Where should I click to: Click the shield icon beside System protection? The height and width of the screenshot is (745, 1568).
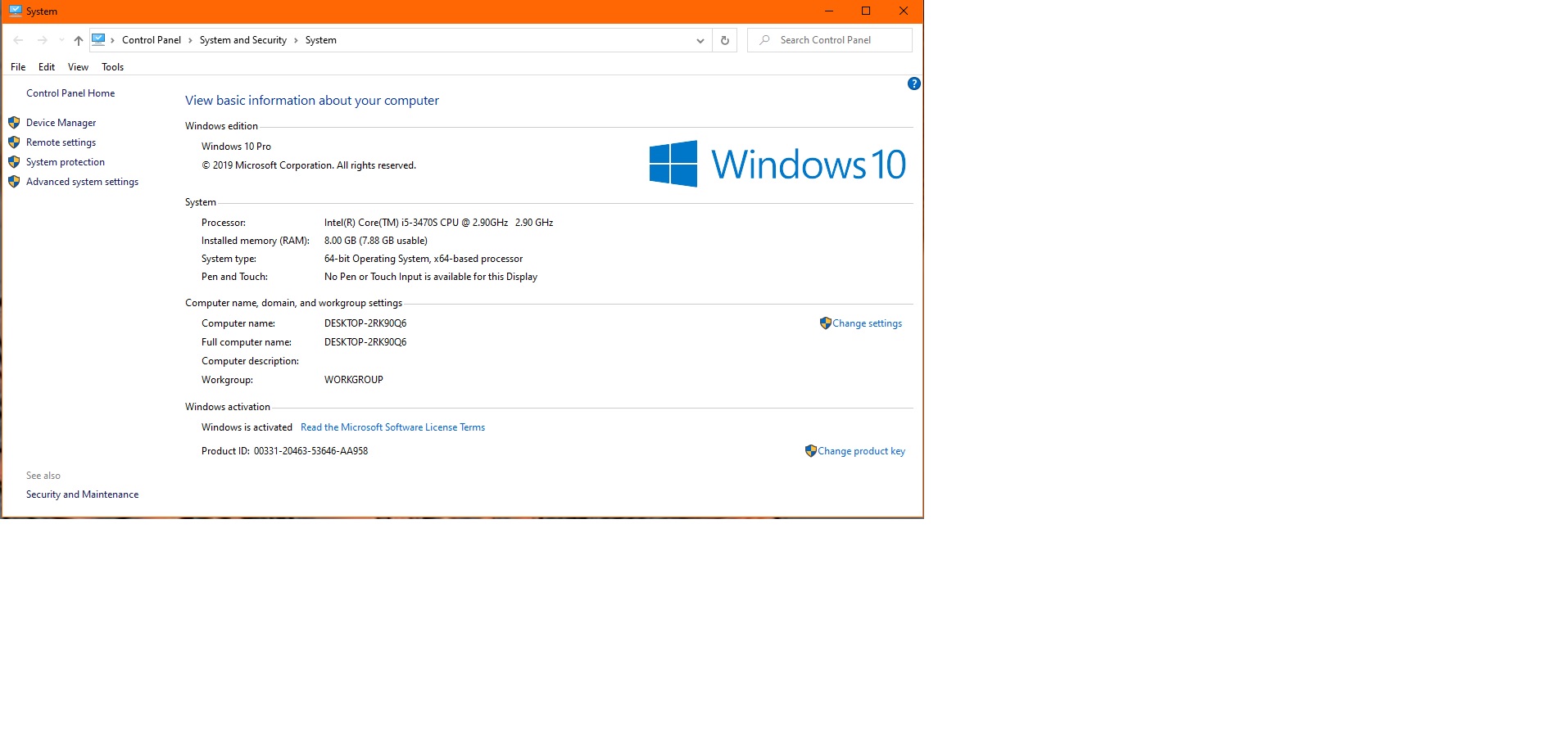tap(14, 162)
